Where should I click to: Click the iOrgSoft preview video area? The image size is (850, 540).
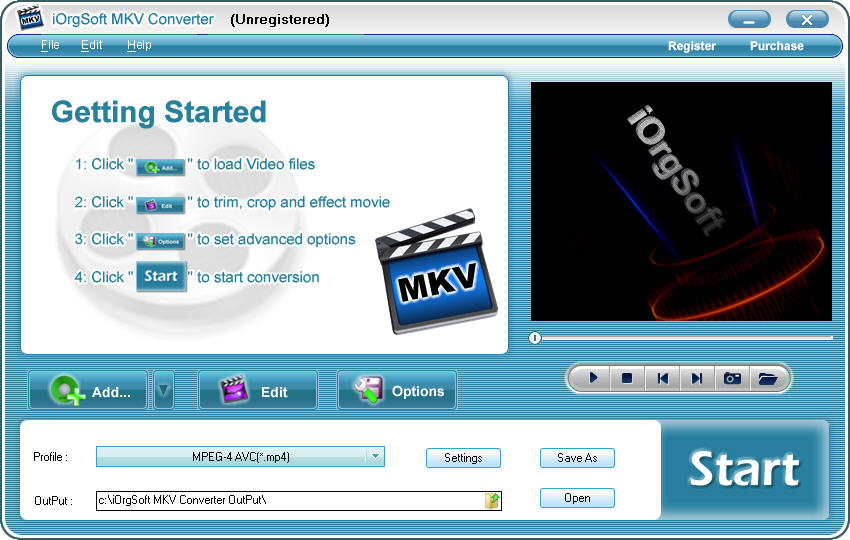[x=681, y=201]
